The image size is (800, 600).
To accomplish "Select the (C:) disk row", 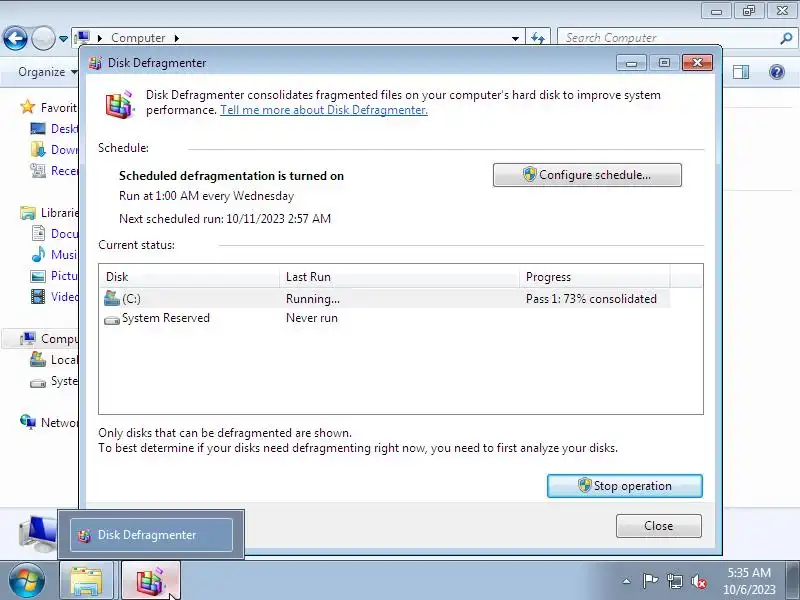I will tap(384, 298).
